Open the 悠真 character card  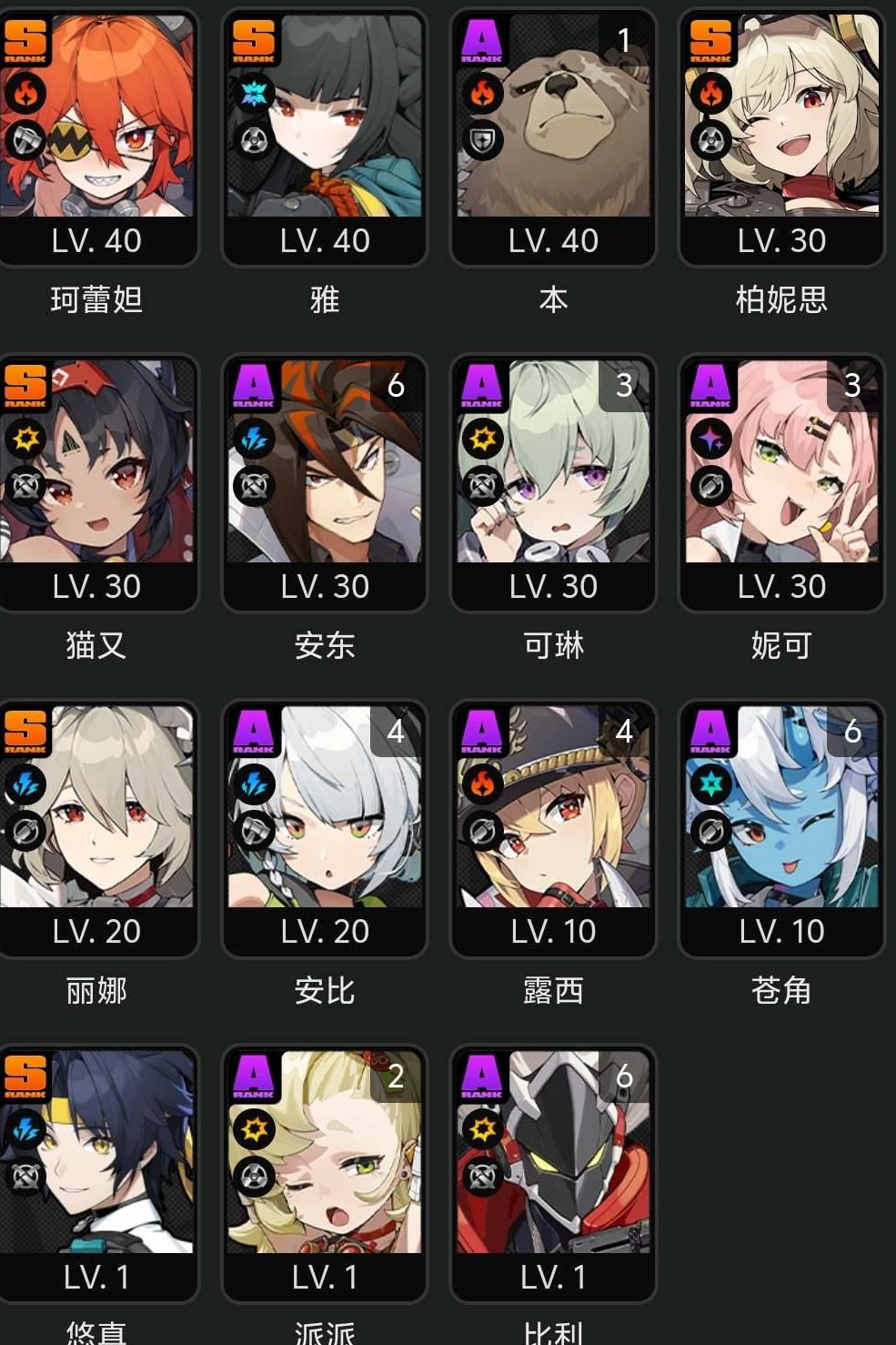(96, 1173)
